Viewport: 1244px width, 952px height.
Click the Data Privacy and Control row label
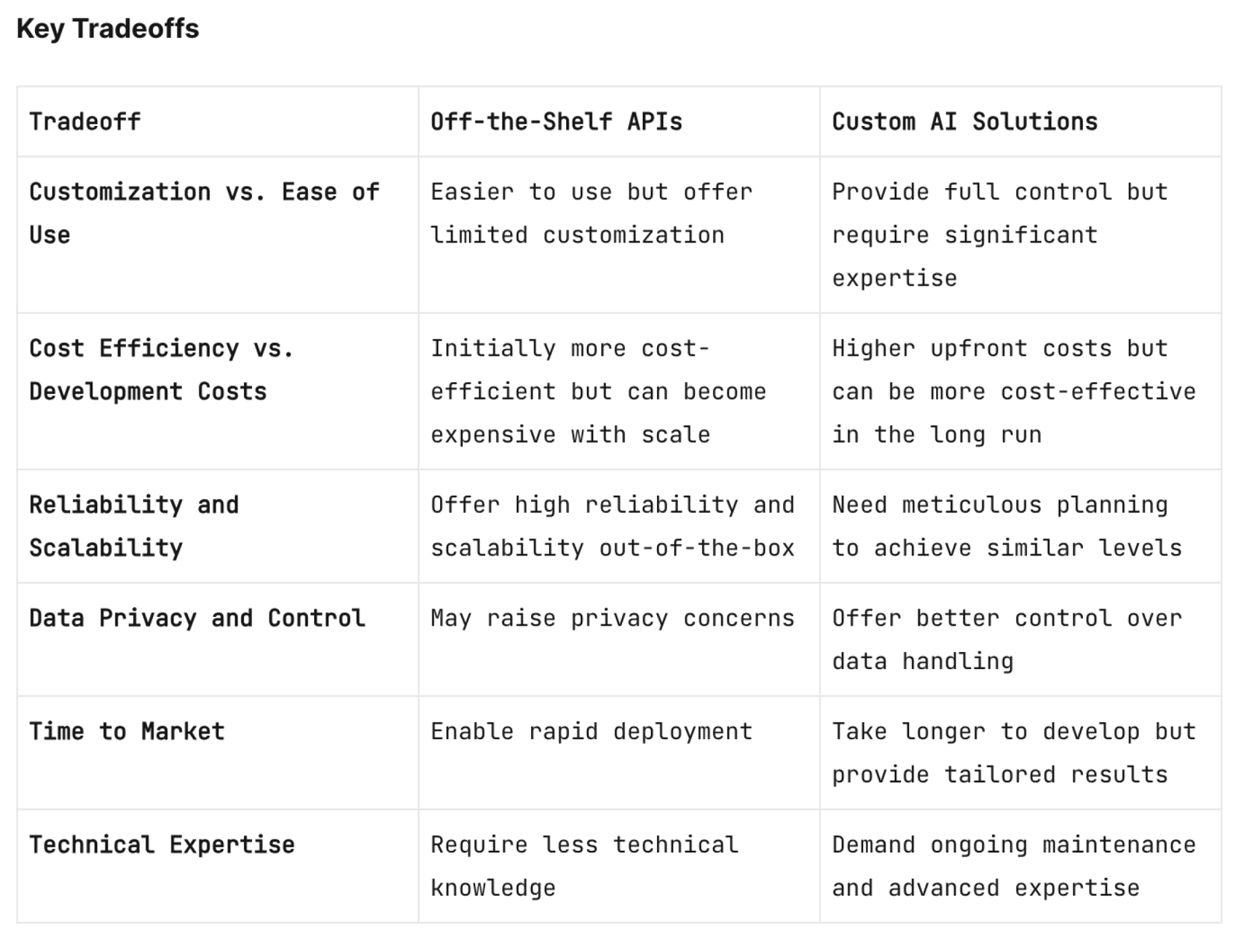(x=218, y=640)
